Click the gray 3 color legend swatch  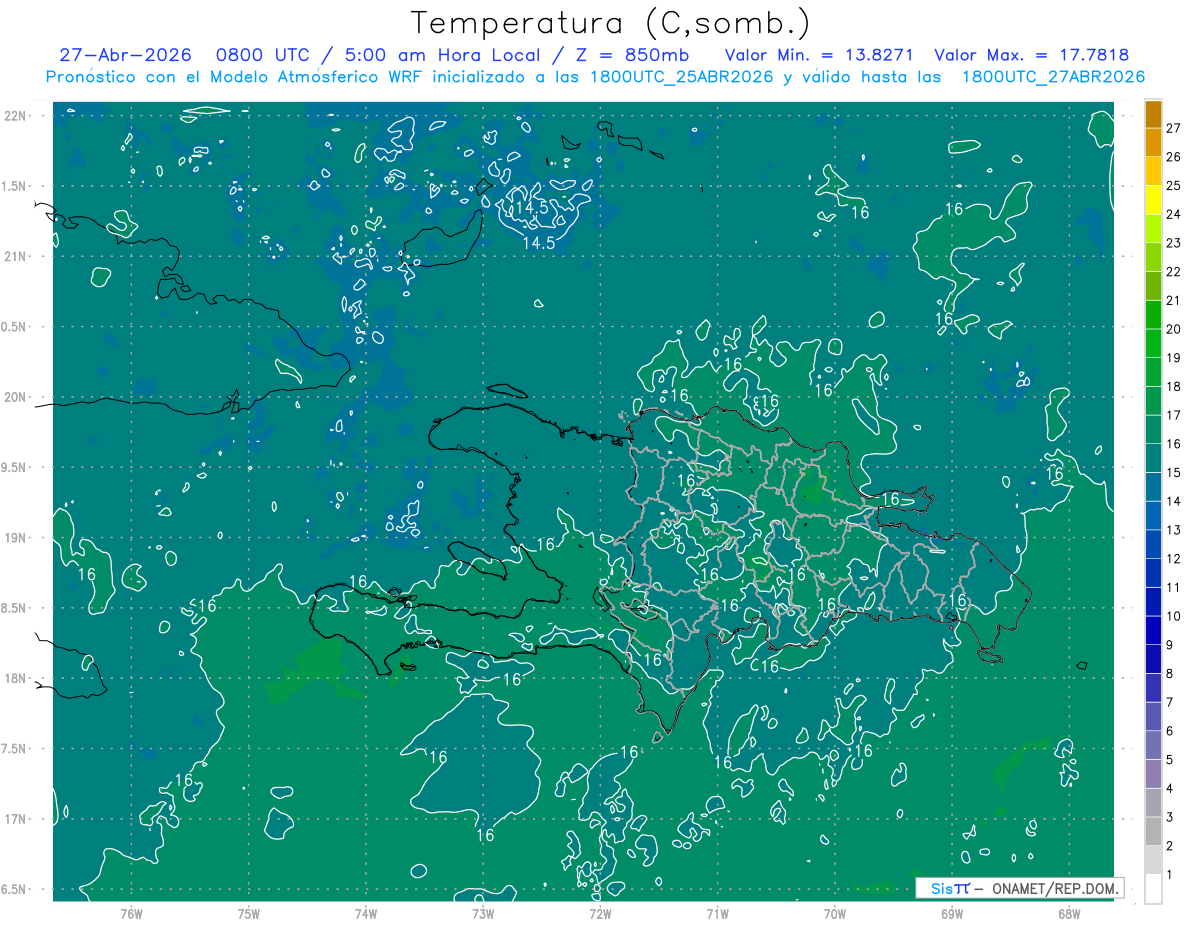pos(1153,802)
